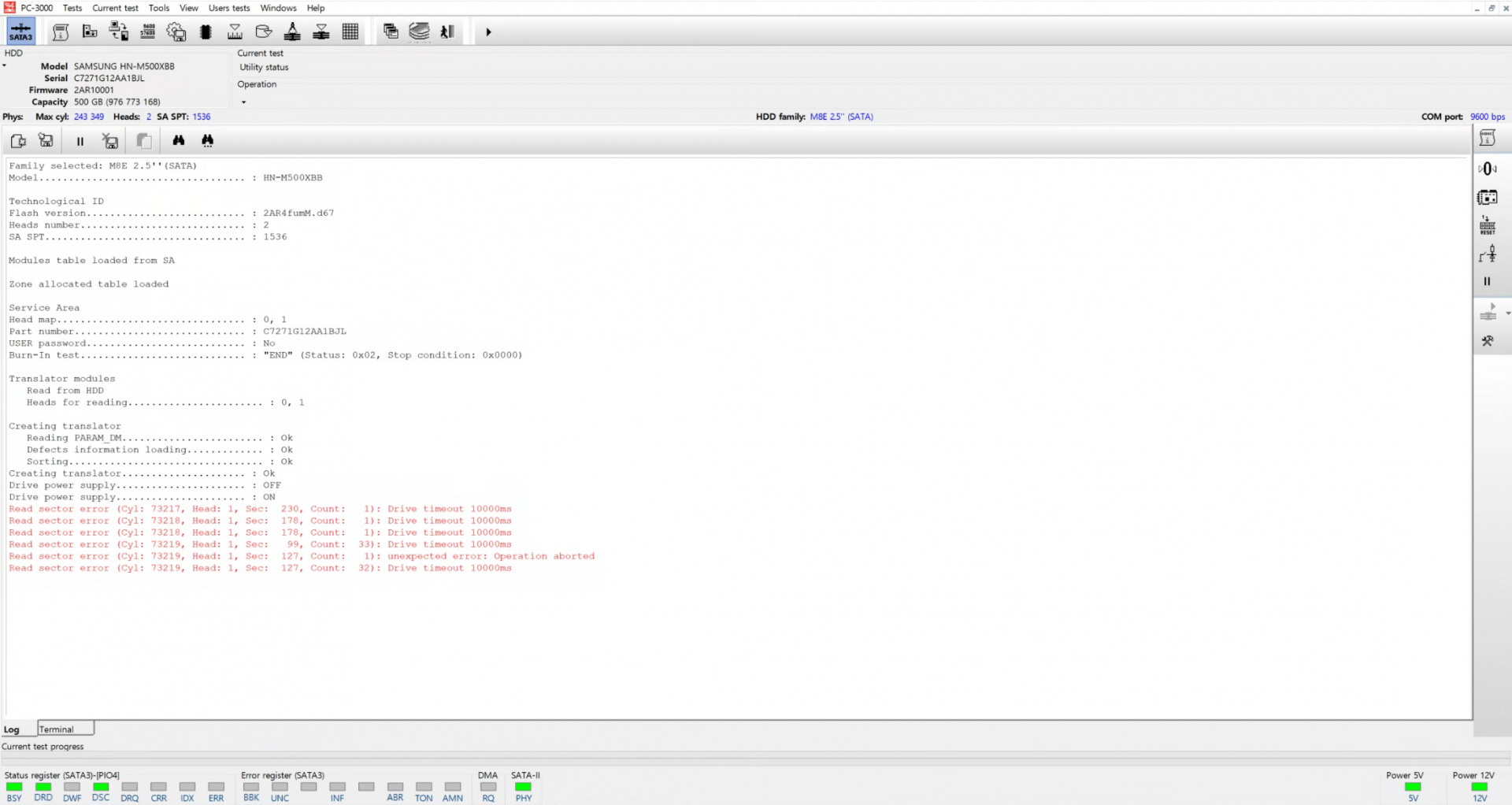The image size is (1512, 805).
Task: Click the gear with floppy disk toolbar icon
Action: 176,32
